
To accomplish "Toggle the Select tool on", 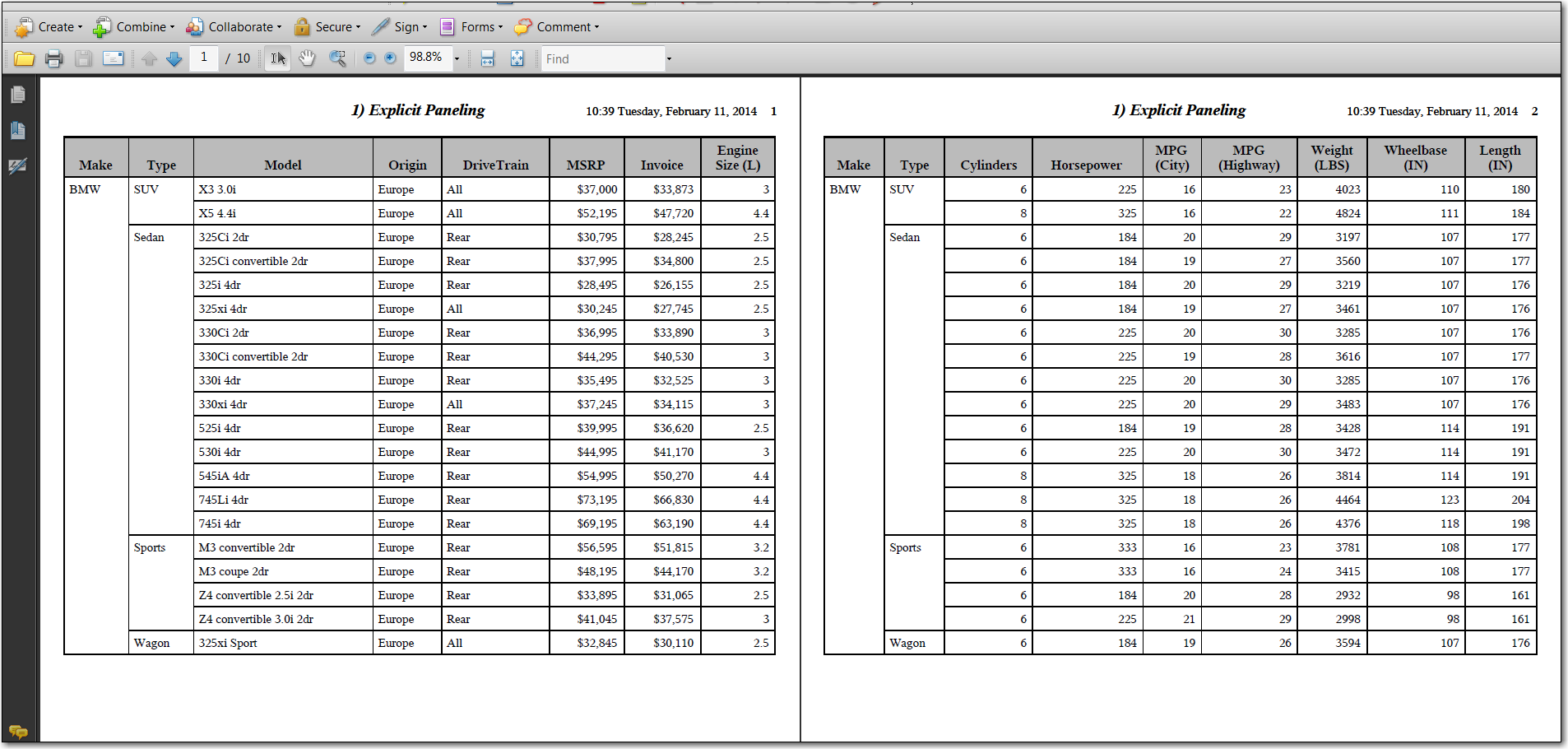I will coord(277,58).
